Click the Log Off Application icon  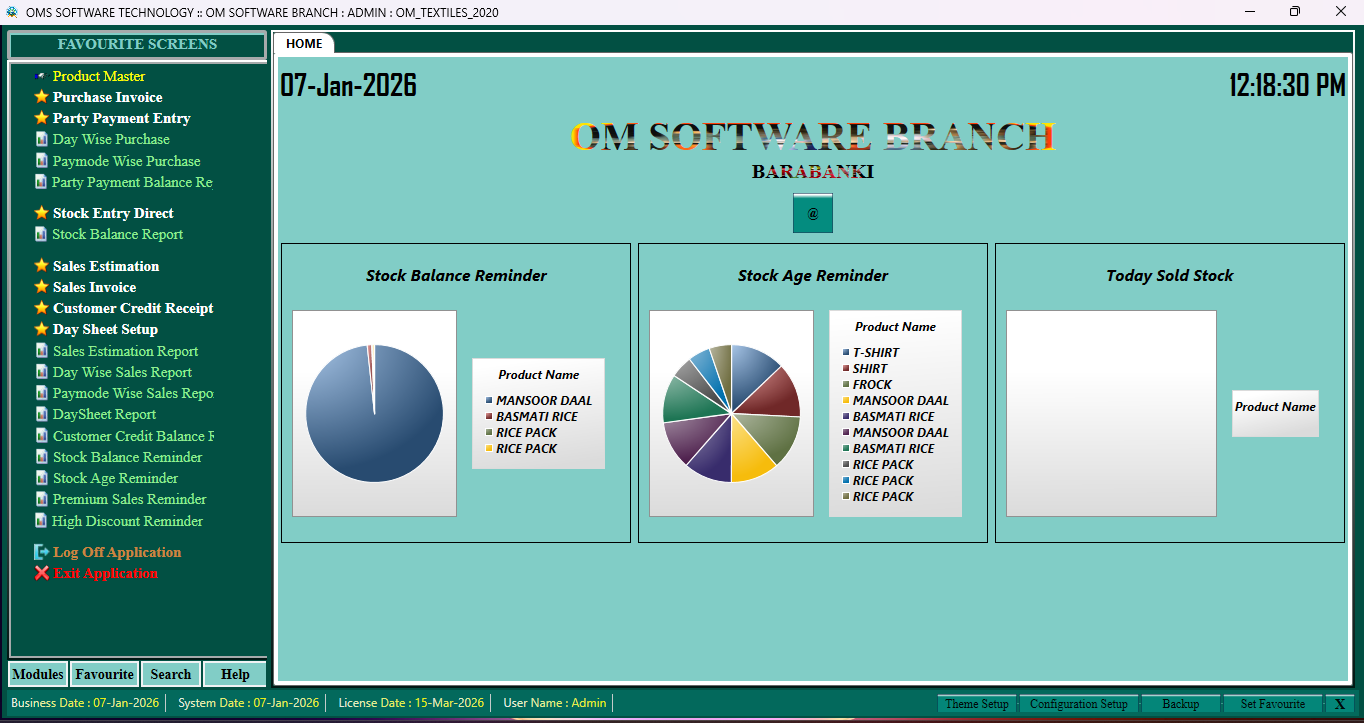point(41,551)
